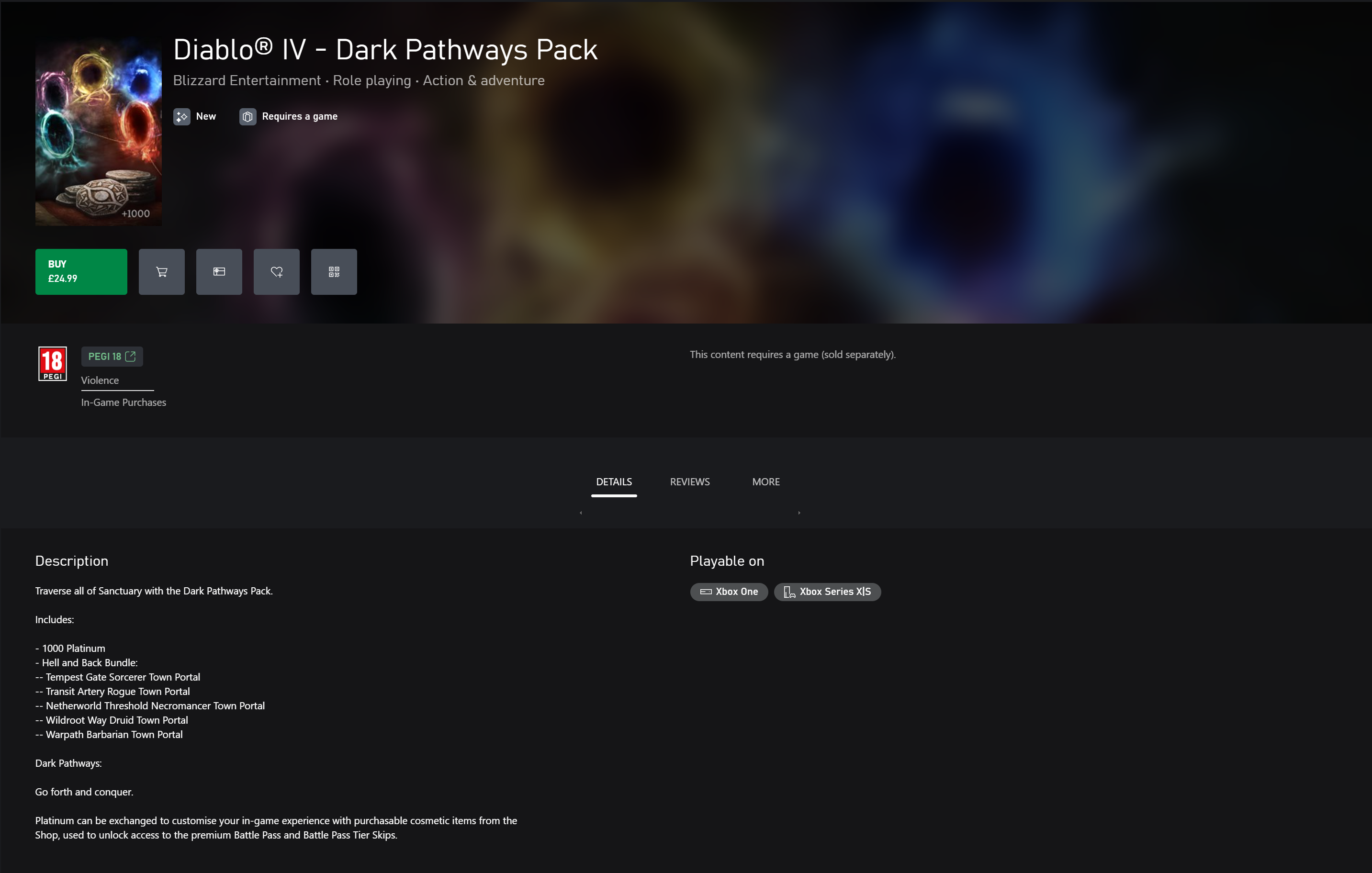Open the Dark Pathways Pack box art
This screenshot has width=1372, height=873.
(99, 132)
